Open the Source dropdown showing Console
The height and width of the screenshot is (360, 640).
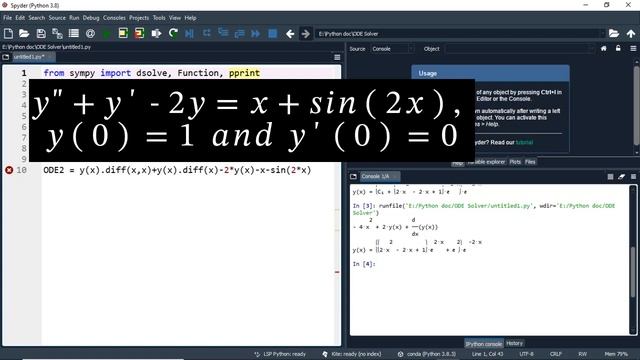393,49
